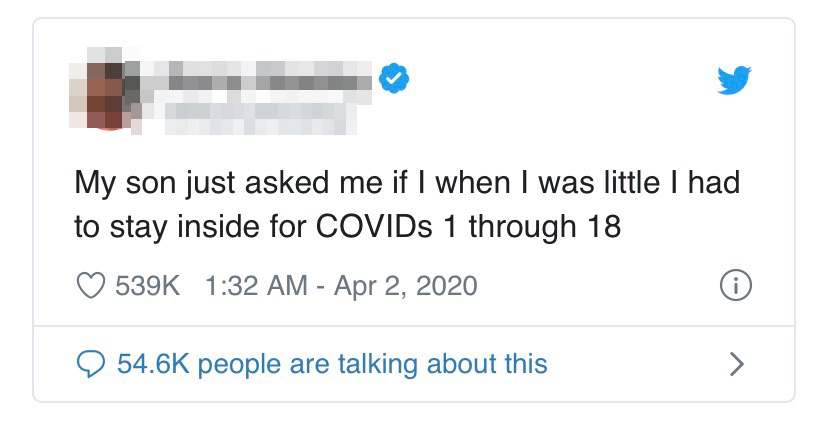Click the first line starting "My son just asked"
The height and width of the screenshot is (436, 828).
click(x=407, y=186)
